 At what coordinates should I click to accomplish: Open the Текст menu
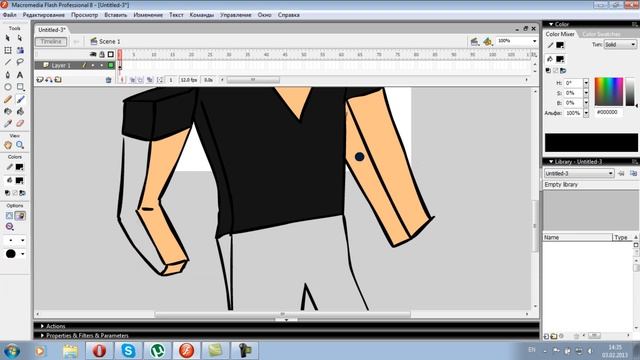(x=176, y=15)
